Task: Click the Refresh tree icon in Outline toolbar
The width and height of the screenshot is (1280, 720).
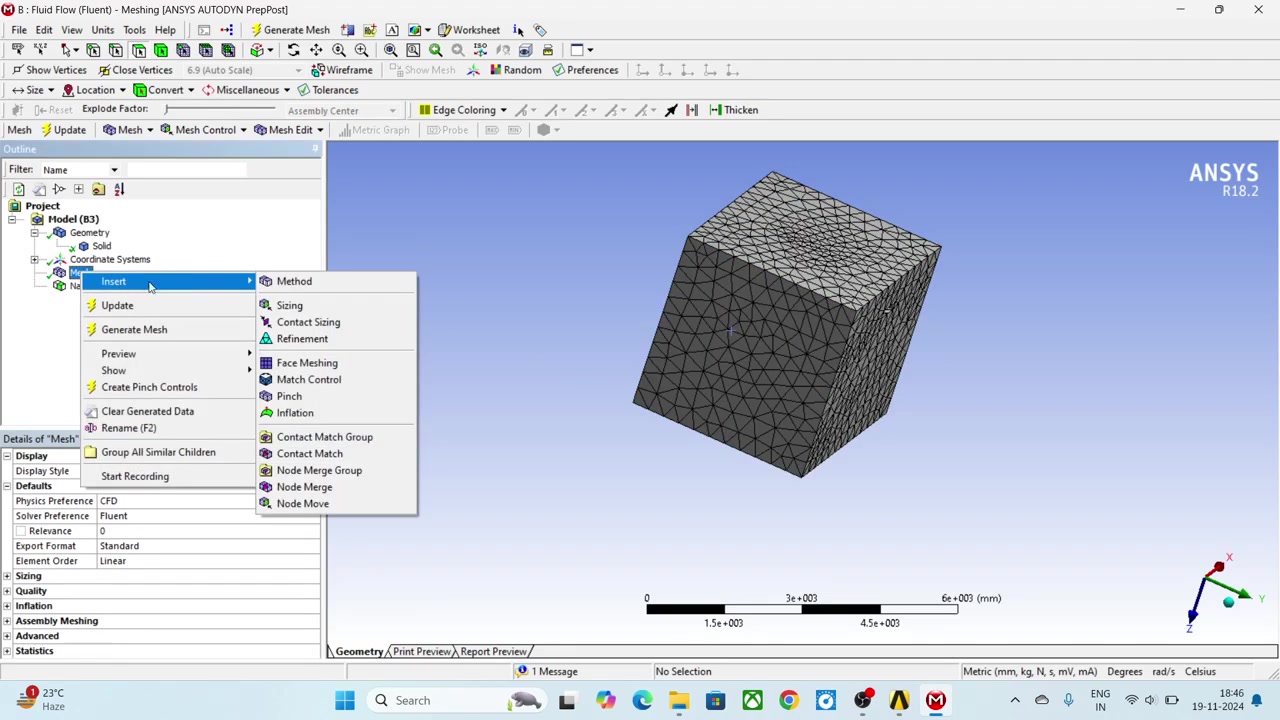Action: pos(18,189)
